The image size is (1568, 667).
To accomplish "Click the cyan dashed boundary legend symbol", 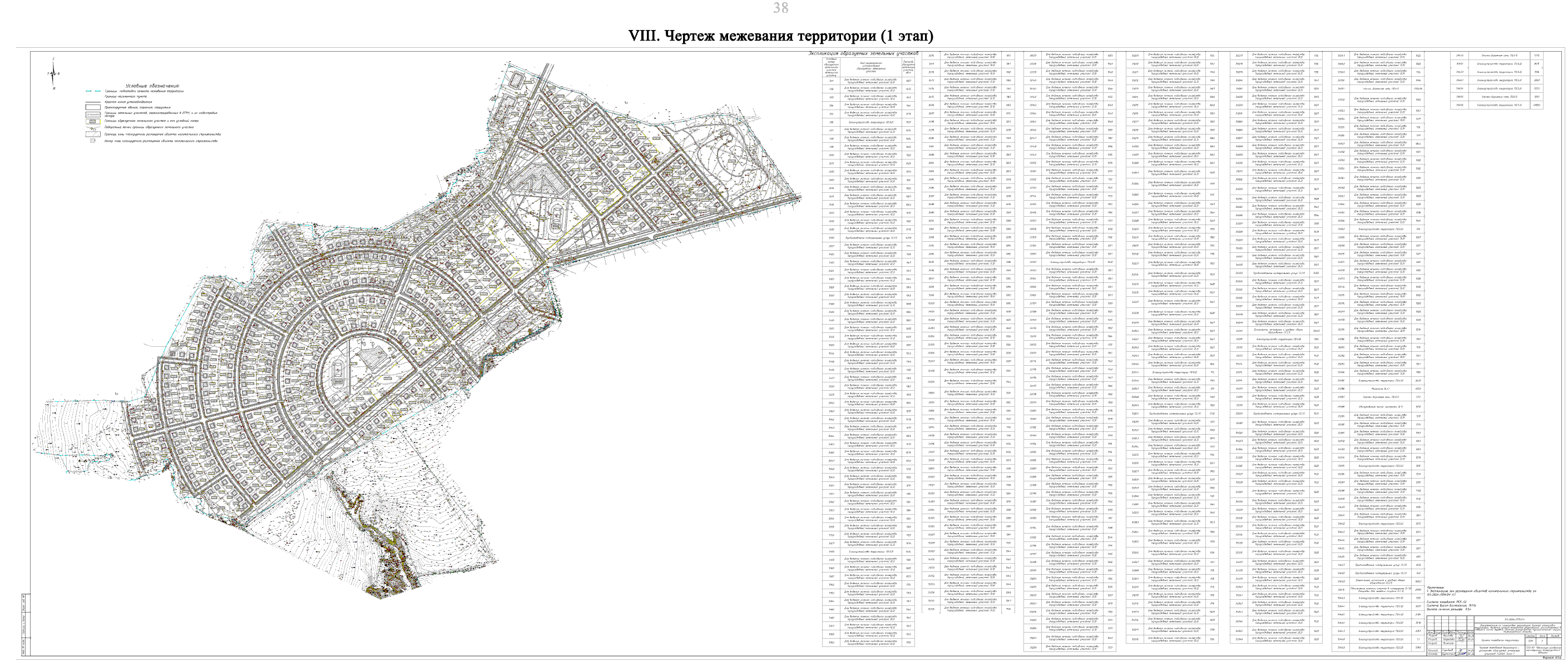I will pos(93,91).
